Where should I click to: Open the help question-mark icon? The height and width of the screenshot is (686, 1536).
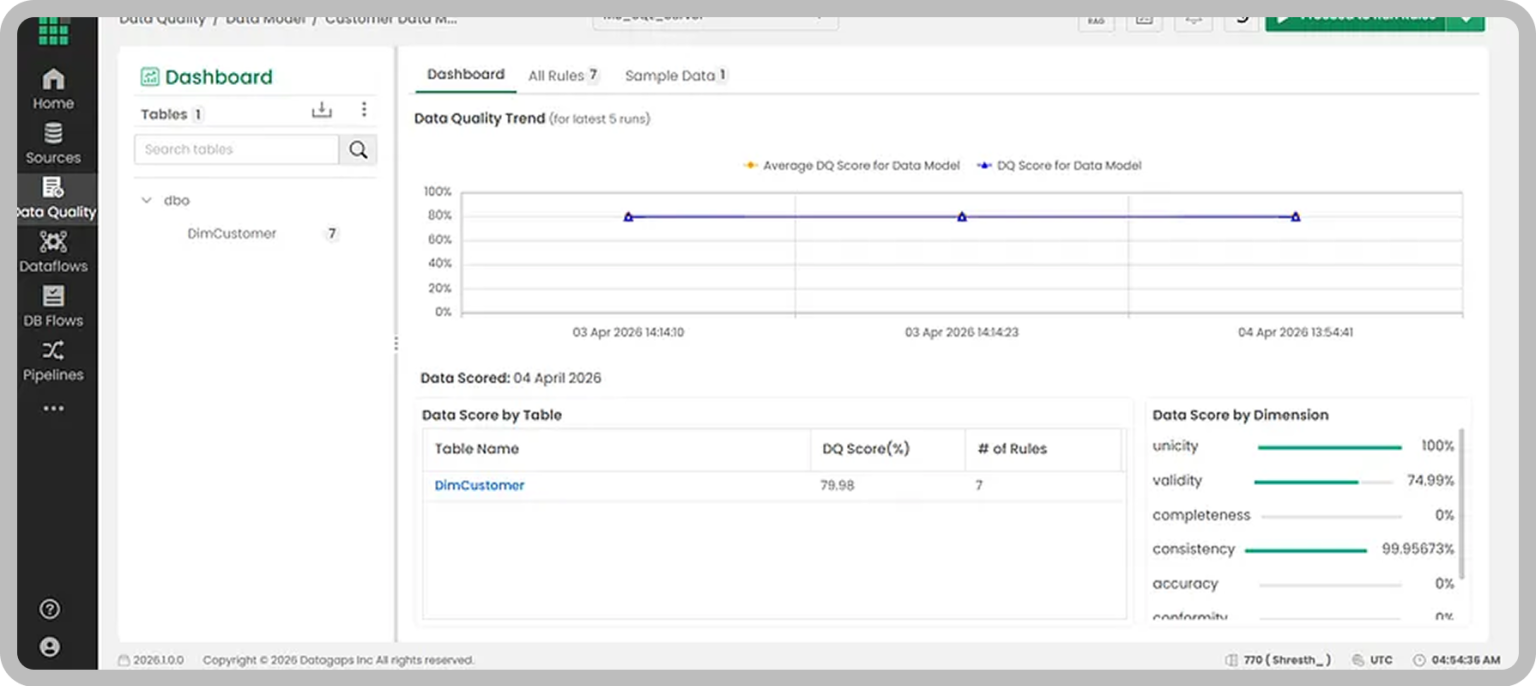(x=49, y=609)
